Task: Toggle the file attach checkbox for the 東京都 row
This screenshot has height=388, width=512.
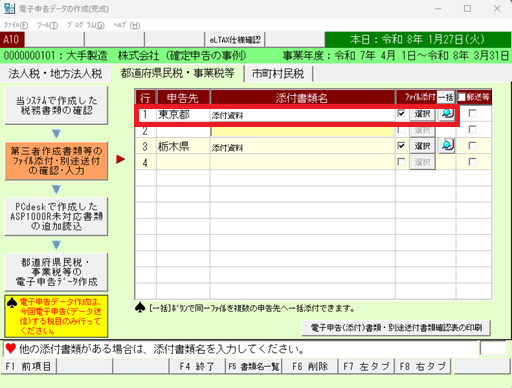Action: pos(401,113)
